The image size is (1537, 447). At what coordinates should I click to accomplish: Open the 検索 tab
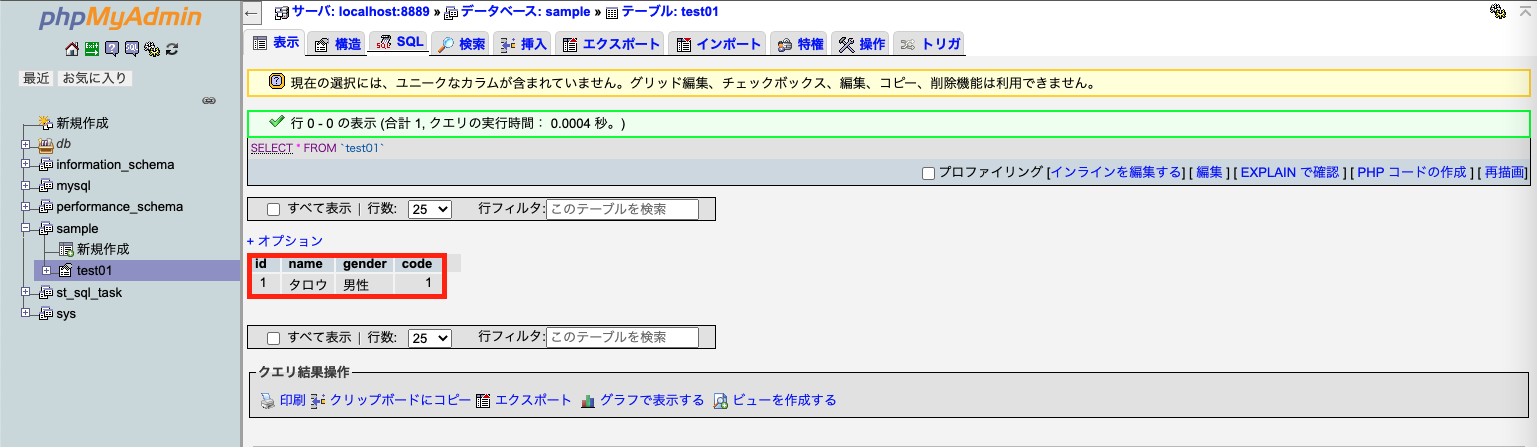click(x=461, y=44)
